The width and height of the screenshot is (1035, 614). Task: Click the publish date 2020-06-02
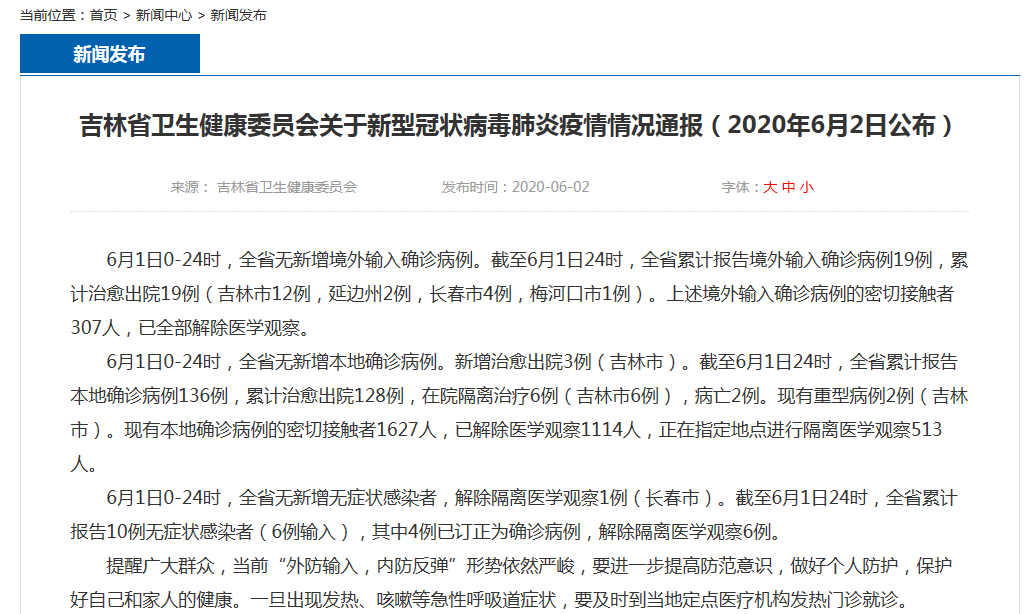pos(551,187)
